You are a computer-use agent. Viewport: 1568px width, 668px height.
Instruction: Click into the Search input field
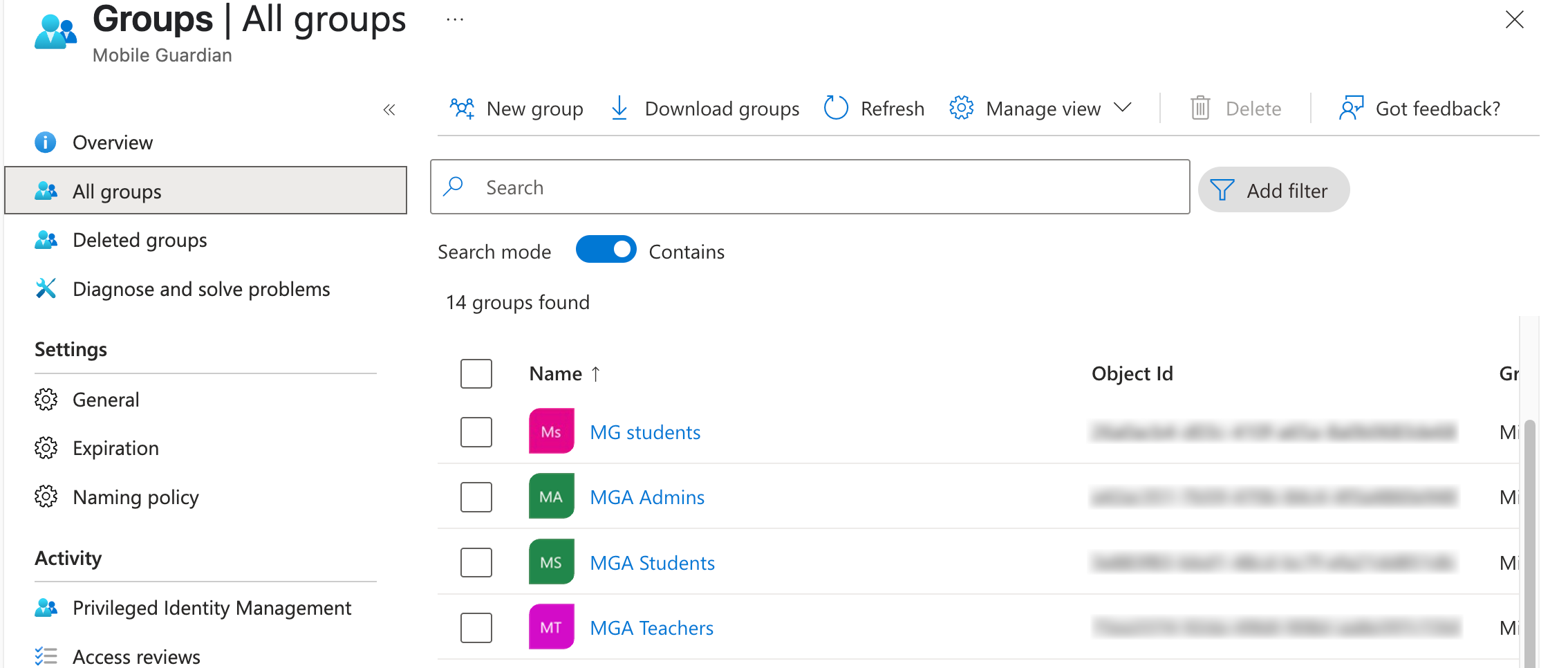point(810,187)
